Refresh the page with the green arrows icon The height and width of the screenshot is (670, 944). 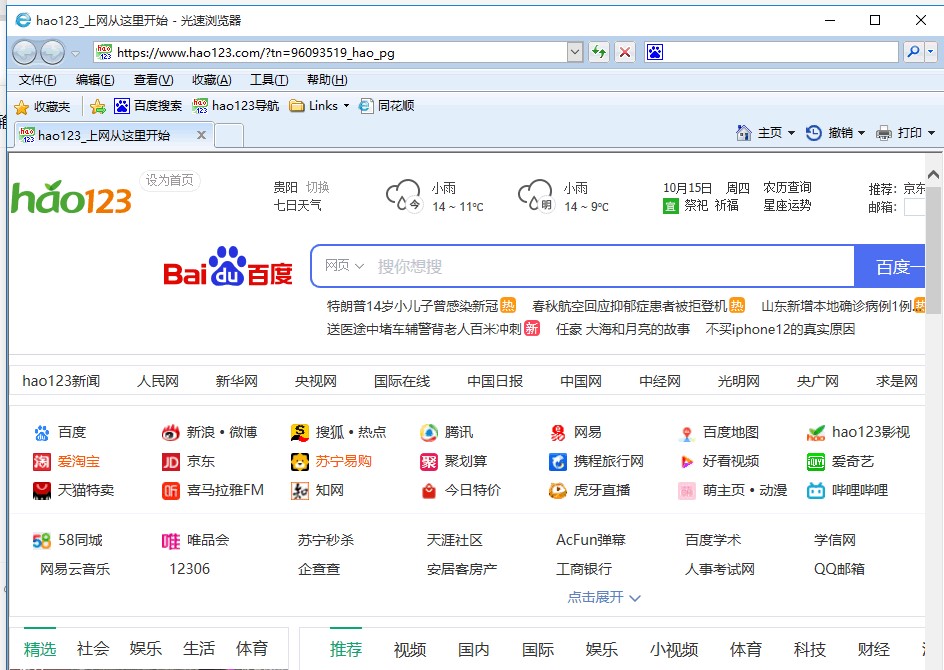click(x=598, y=51)
